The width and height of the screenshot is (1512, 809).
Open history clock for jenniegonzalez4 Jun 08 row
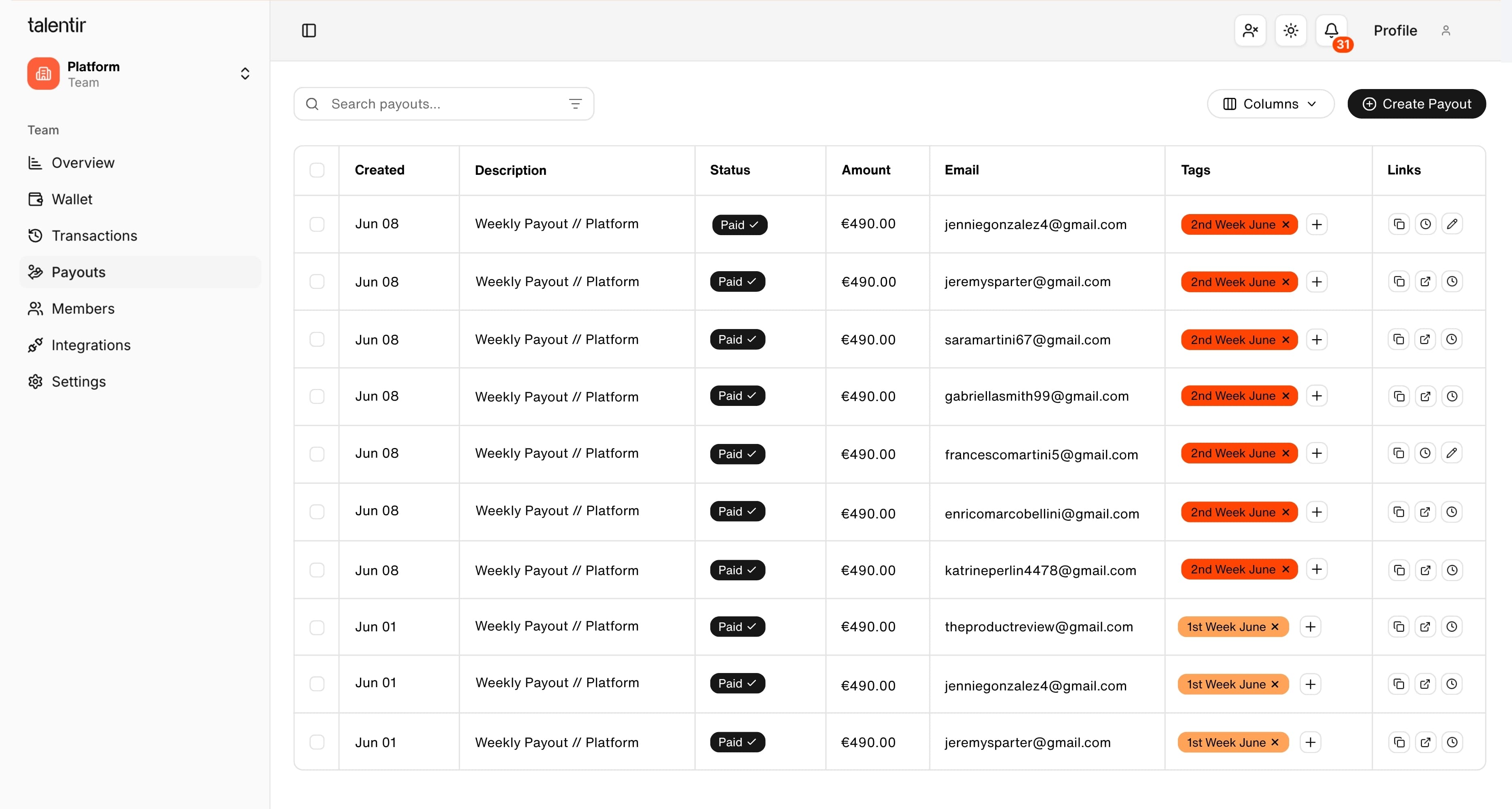(x=1426, y=224)
